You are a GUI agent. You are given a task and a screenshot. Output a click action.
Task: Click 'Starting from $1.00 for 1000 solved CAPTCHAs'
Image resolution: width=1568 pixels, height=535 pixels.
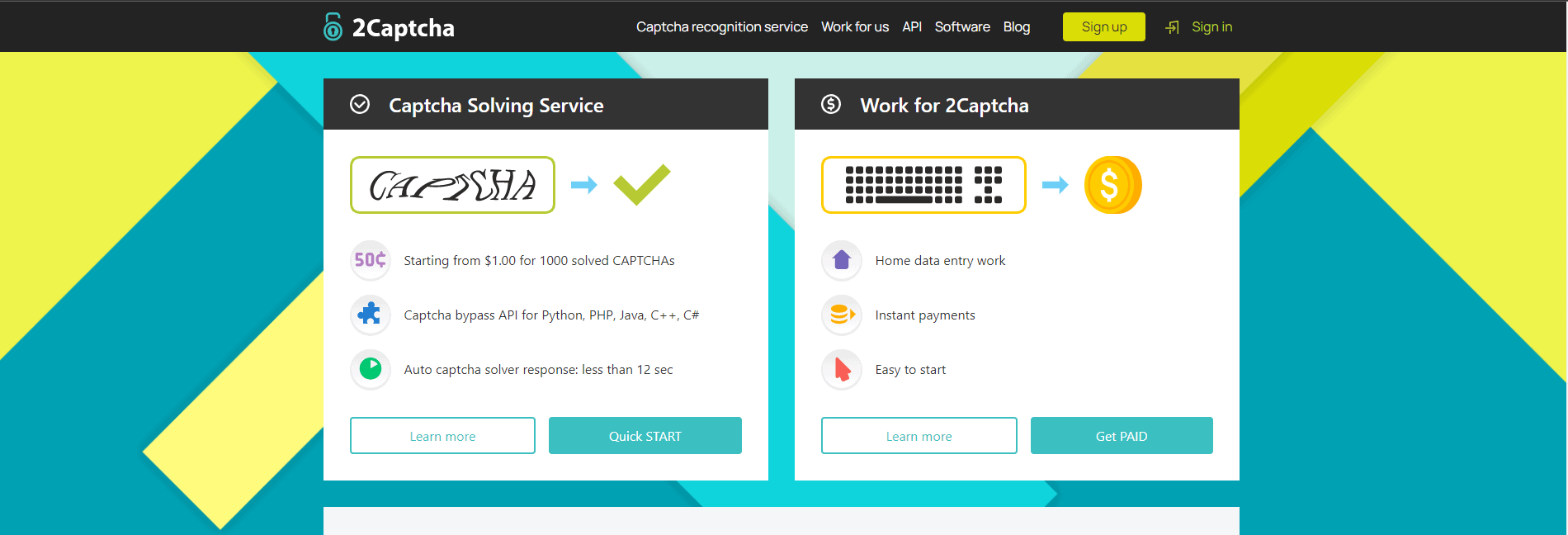click(x=539, y=260)
